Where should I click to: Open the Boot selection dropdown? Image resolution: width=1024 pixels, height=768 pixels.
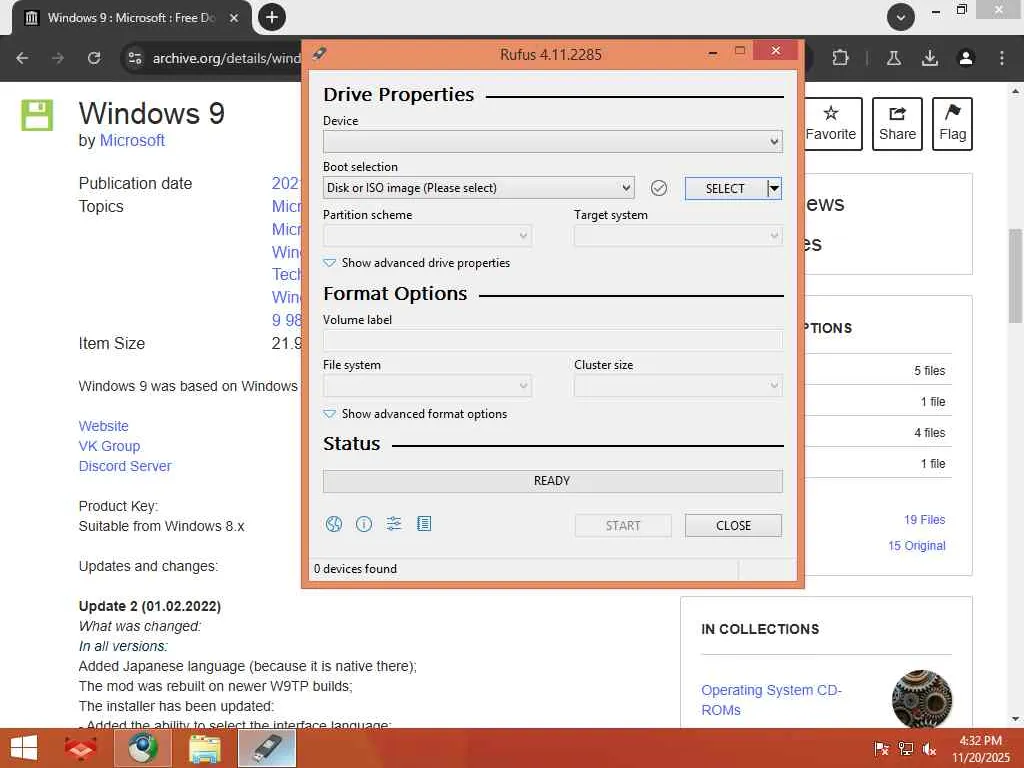click(479, 188)
